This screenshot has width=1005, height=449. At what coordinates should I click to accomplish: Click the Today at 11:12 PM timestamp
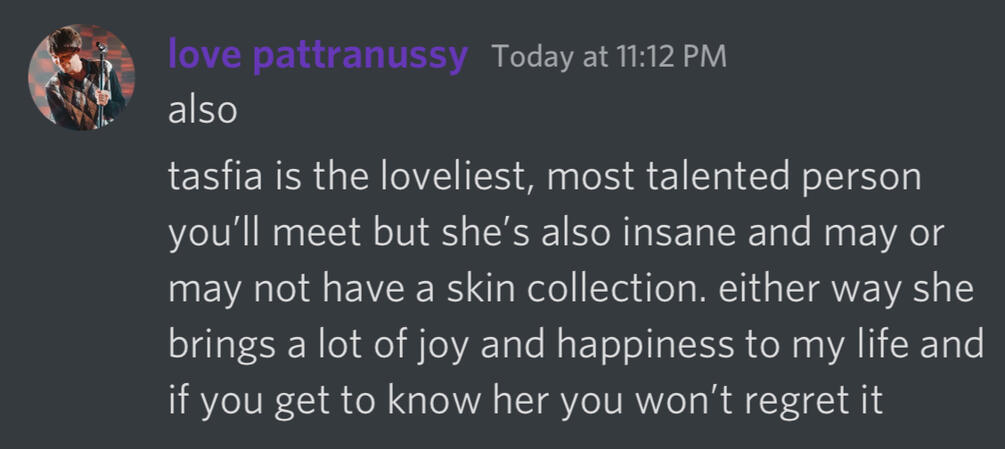tap(610, 56)
